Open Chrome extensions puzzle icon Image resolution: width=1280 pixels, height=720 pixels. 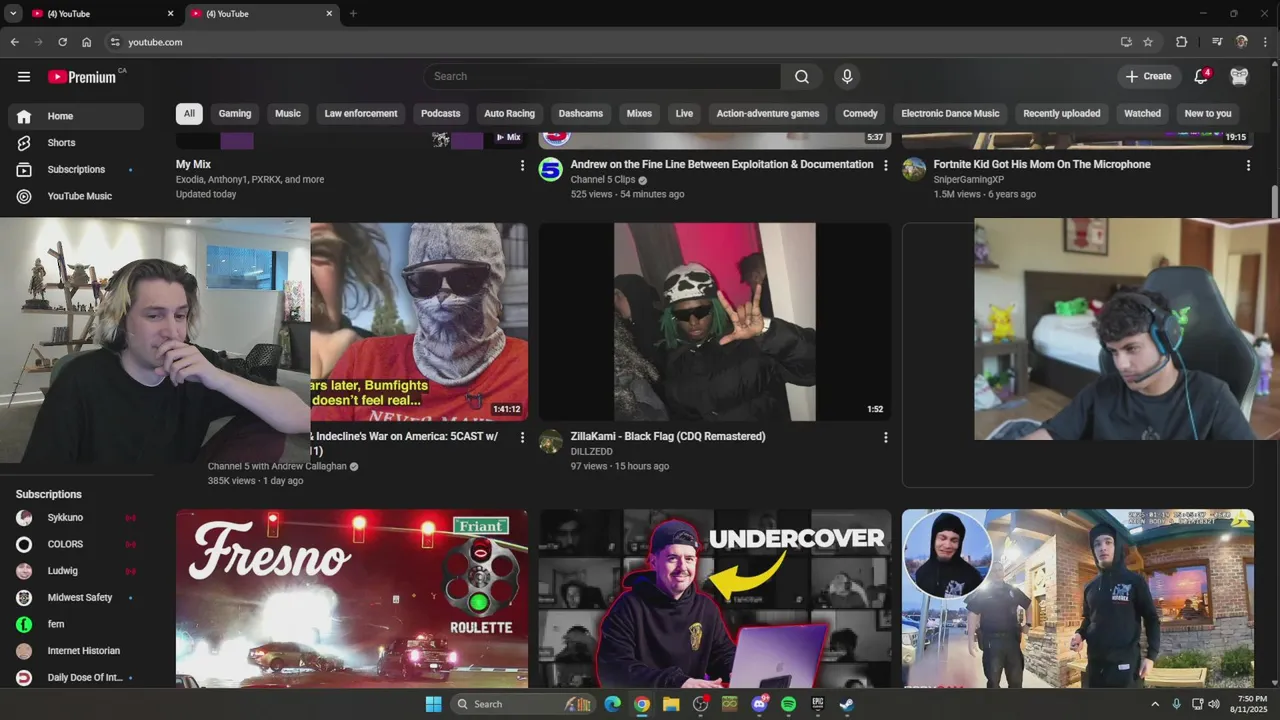[1181, 42]
